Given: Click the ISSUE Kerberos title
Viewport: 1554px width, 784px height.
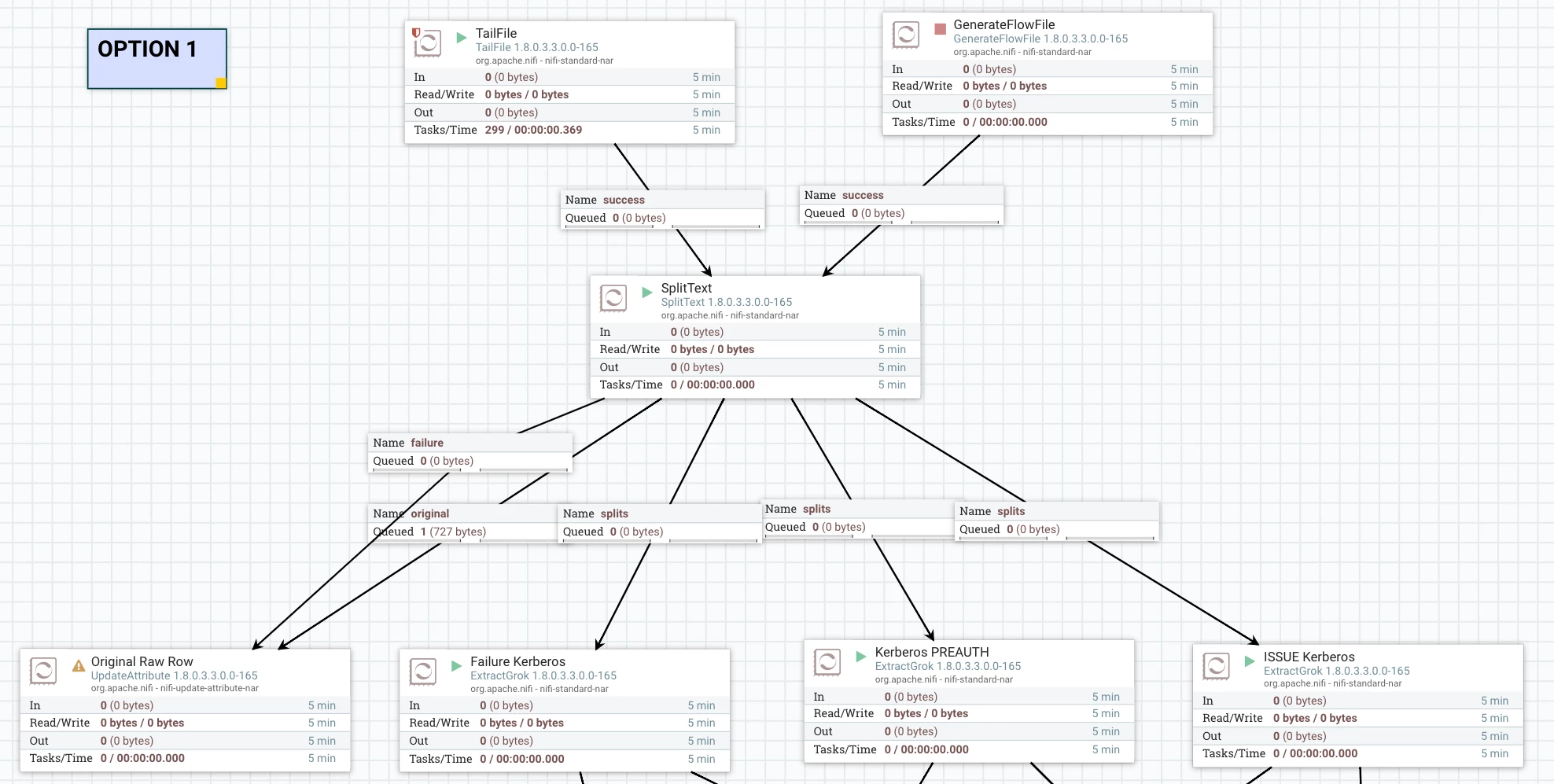Looking at the screenshot, I should 1309,657.
